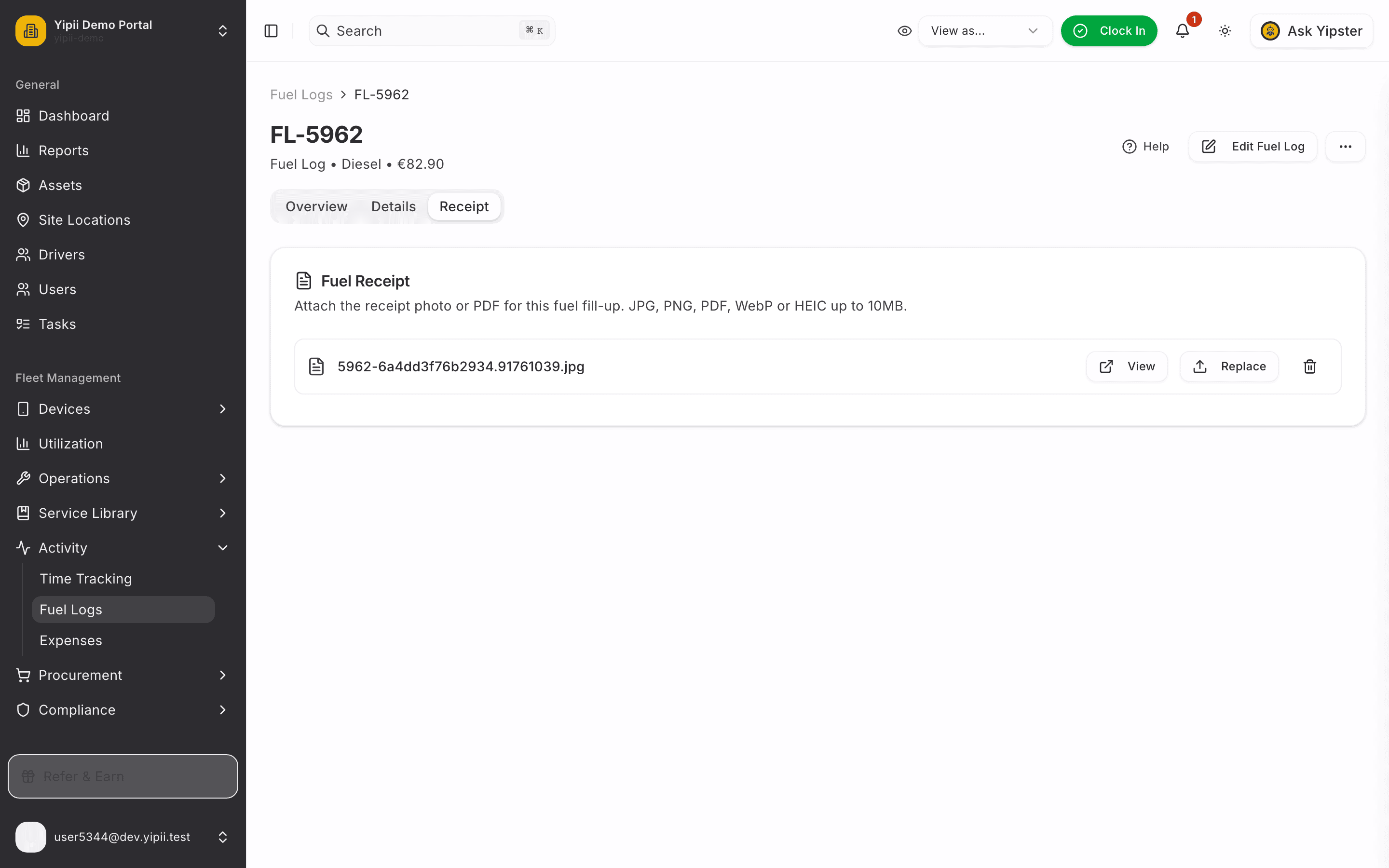Screen dimensions: 1389x868
Task: Open the View as... dropdown
Action: [985, 31]
